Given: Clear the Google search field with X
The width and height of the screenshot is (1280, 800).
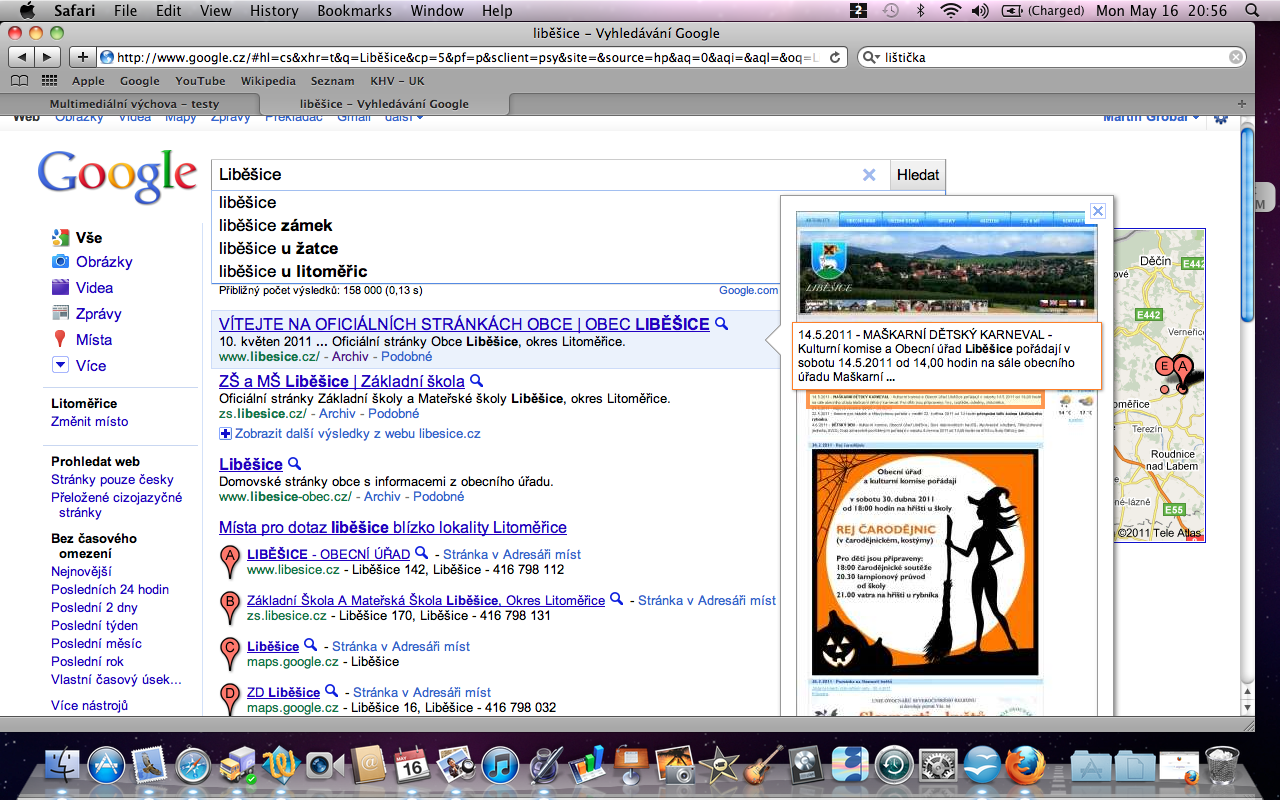Looking at the screenshot, I should tap(869, 175).
